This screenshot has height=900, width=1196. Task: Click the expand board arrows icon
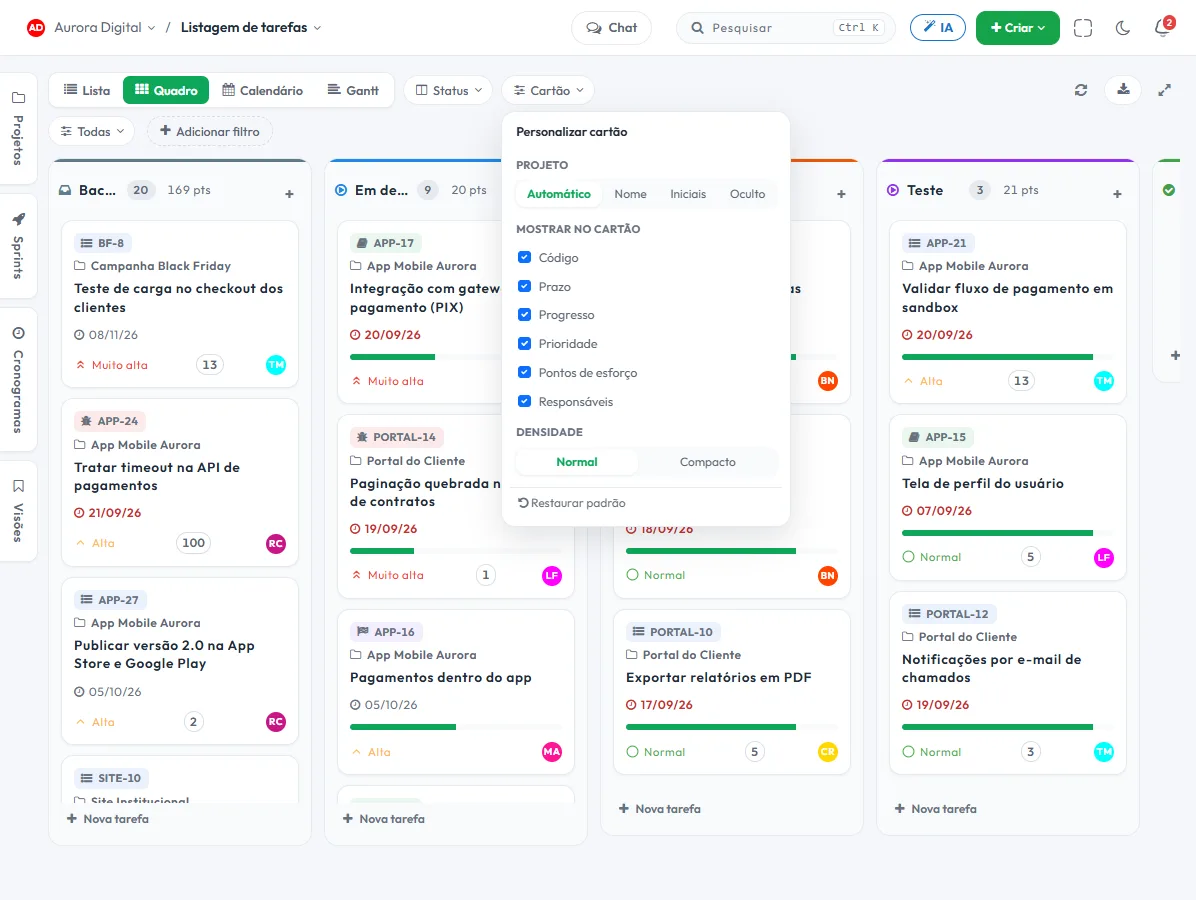click(x=1164, y=90)
